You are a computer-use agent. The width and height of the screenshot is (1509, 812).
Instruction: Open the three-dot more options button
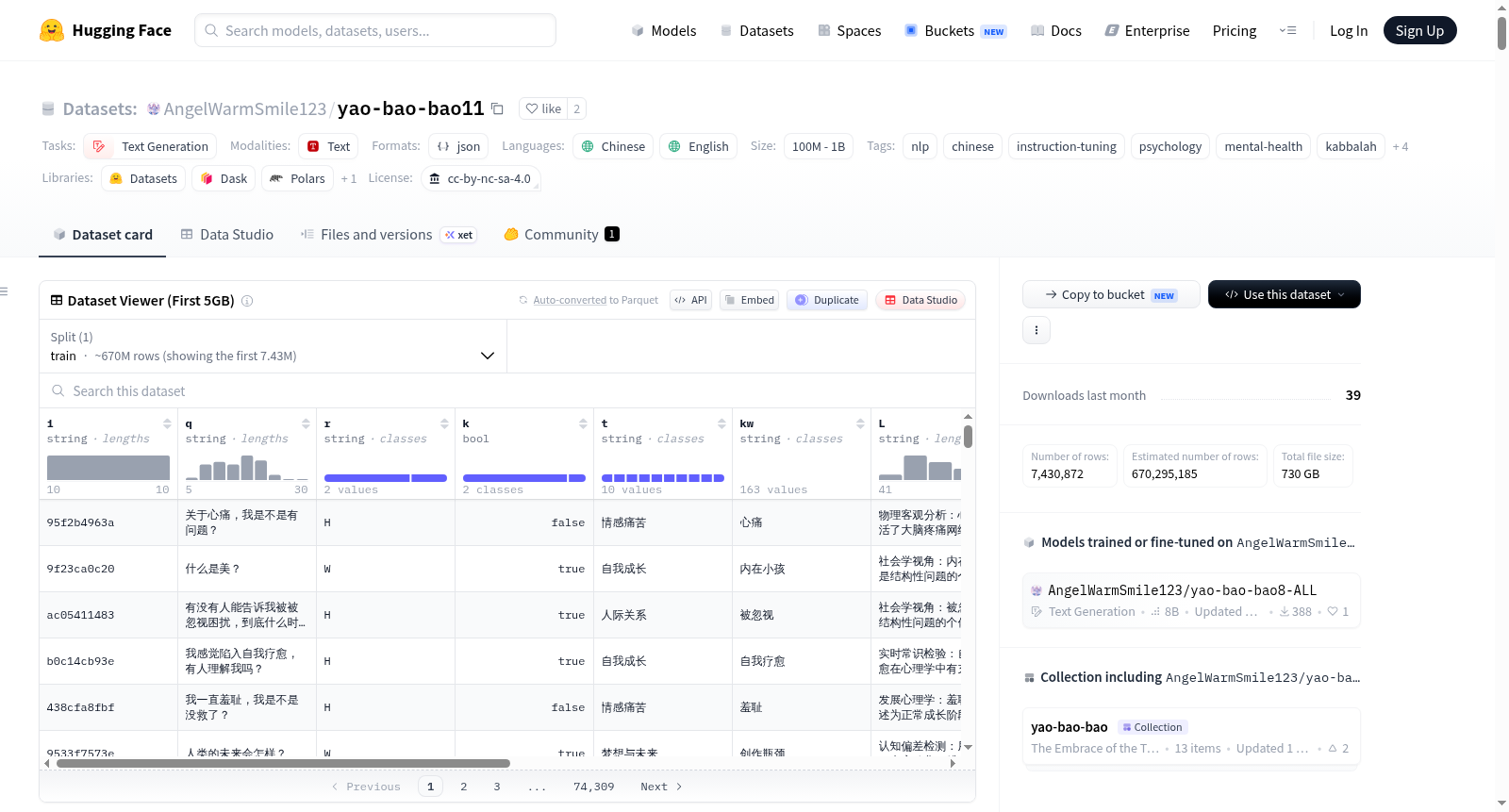1036,330
